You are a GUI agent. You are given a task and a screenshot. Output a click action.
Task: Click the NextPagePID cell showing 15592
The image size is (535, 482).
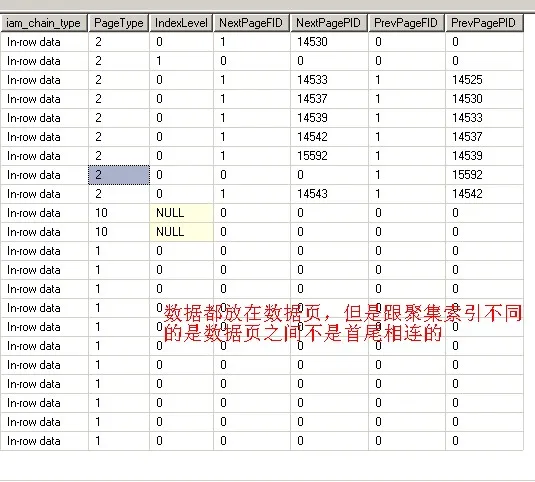point(329,156)
